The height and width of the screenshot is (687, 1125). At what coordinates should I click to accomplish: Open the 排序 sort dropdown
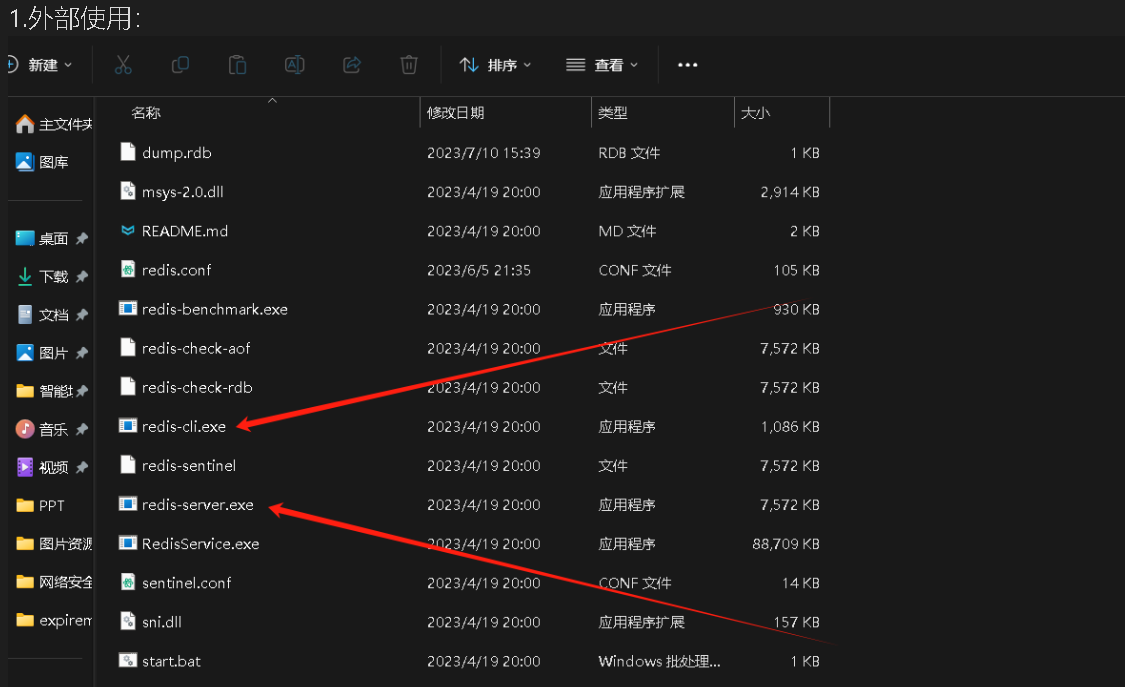pyautogui.click(x=496, y=65)
